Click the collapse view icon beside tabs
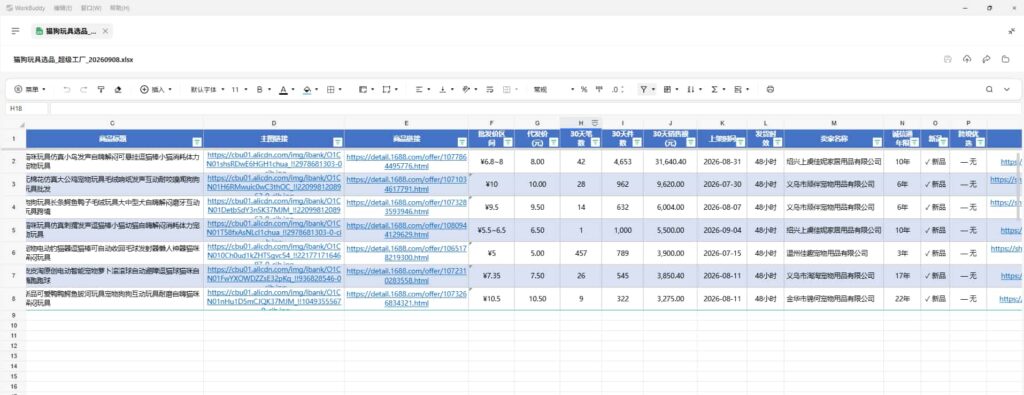Screen dimensions: 1024x395 click(1012, 31)
